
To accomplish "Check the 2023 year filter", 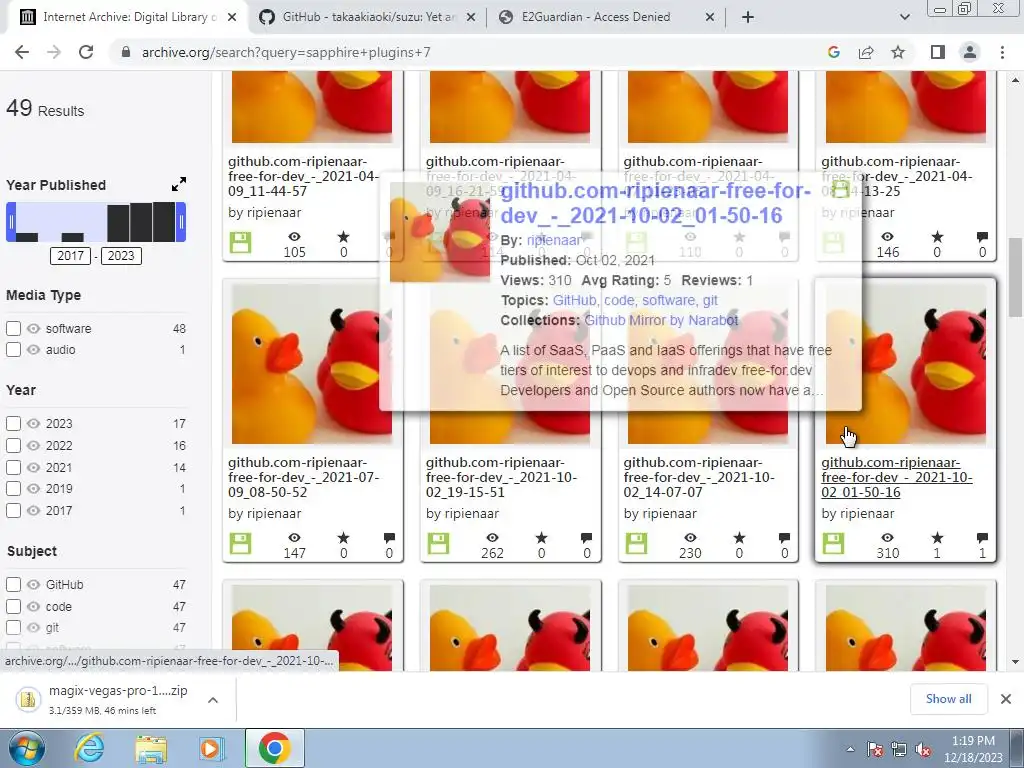I will coord(13,423).
